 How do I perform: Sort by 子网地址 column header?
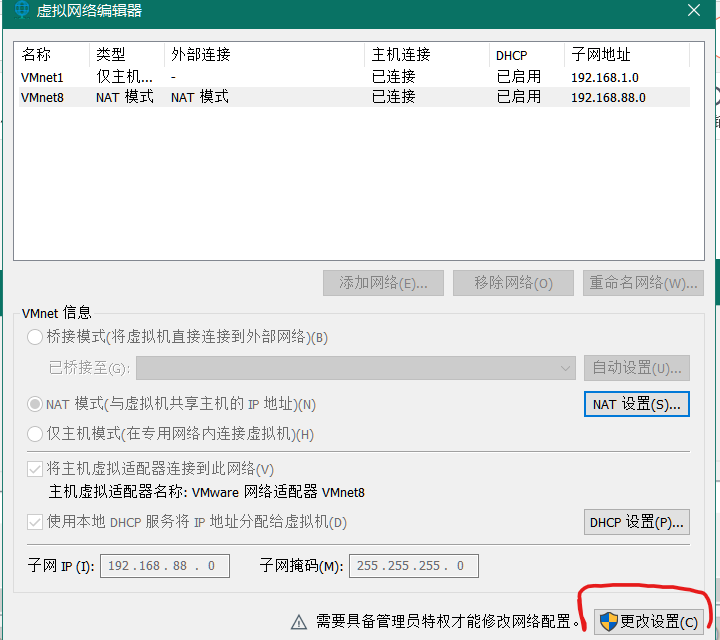pos(627,55)
